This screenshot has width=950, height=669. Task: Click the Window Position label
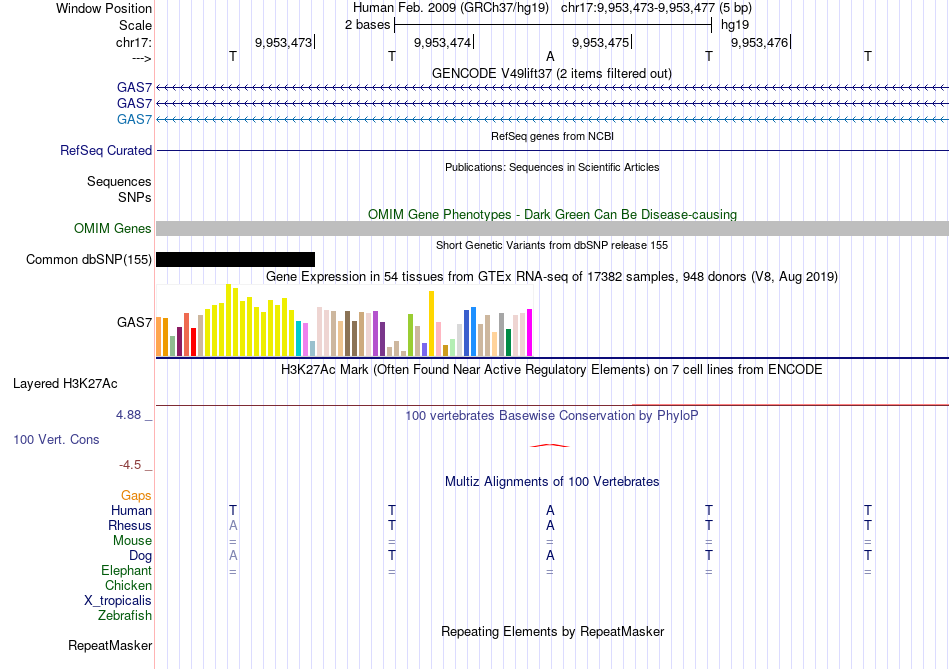click(x=104, y=8)
